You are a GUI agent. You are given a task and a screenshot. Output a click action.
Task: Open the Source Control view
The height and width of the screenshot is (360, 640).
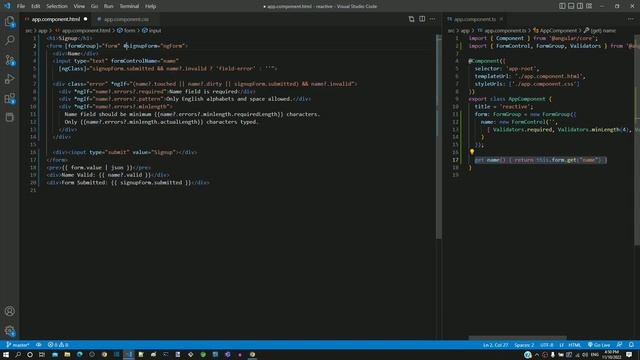(9, 60)
